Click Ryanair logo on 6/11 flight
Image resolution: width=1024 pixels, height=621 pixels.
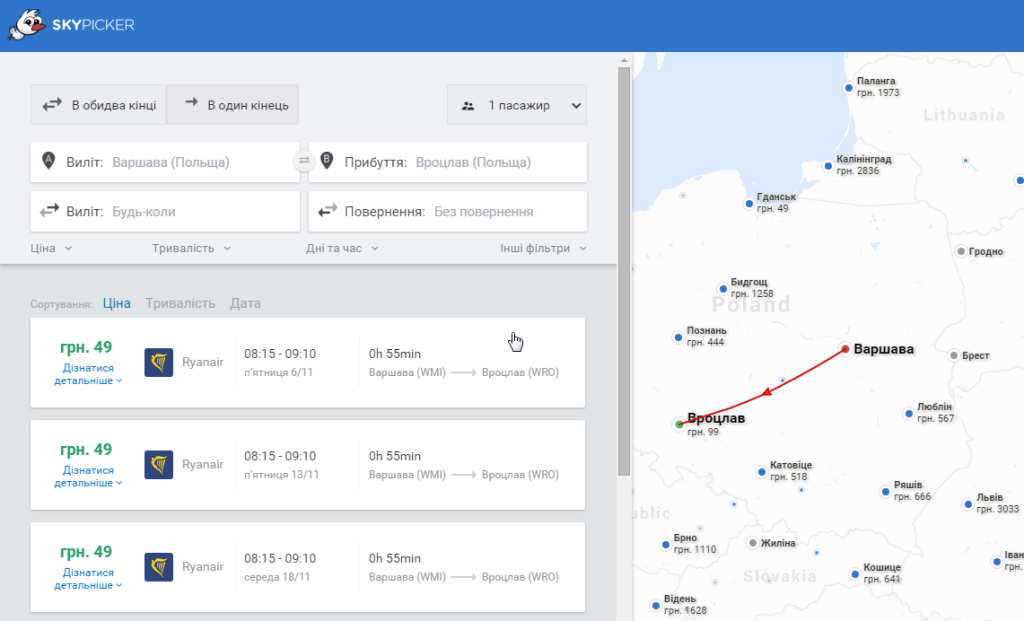[159, 362]
